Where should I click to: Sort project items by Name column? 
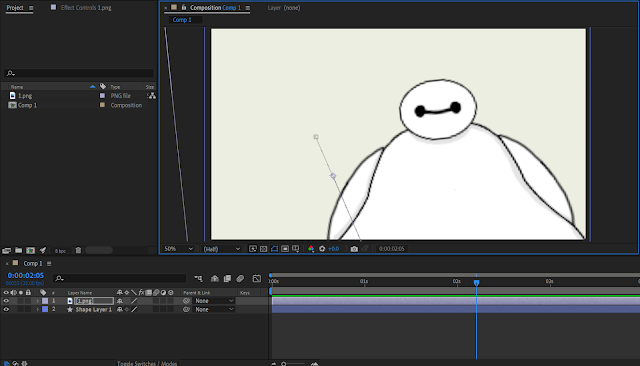17,87
